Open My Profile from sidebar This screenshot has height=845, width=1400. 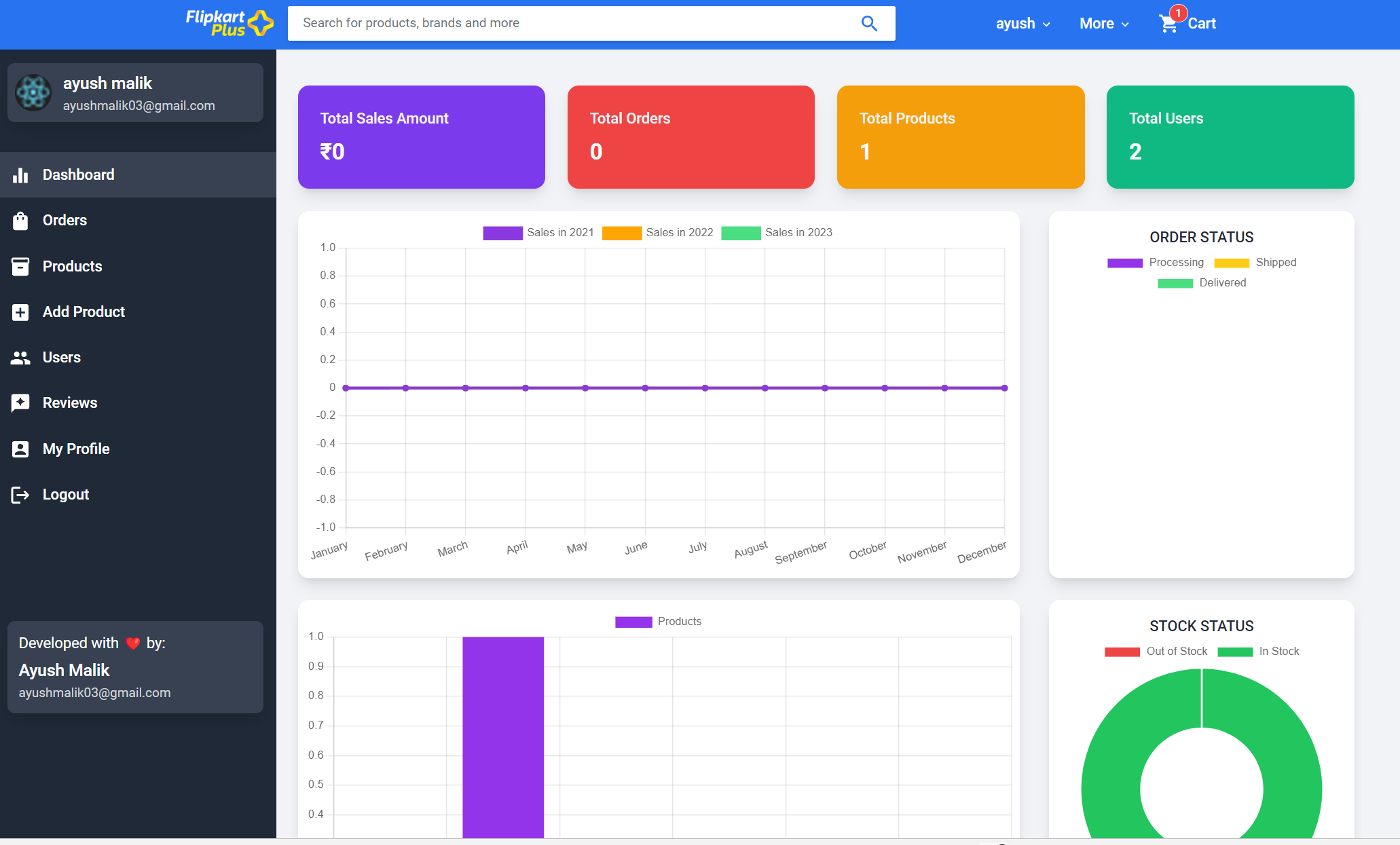coord(138,449)
